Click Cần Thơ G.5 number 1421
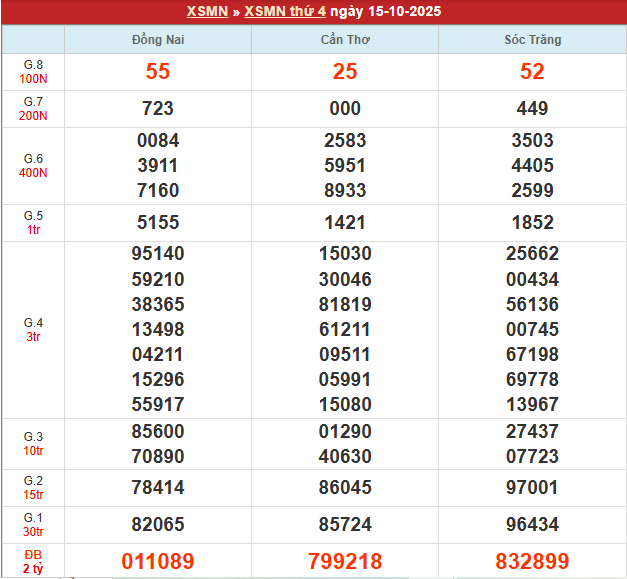The image size is (627, 579). click(345, 223)
